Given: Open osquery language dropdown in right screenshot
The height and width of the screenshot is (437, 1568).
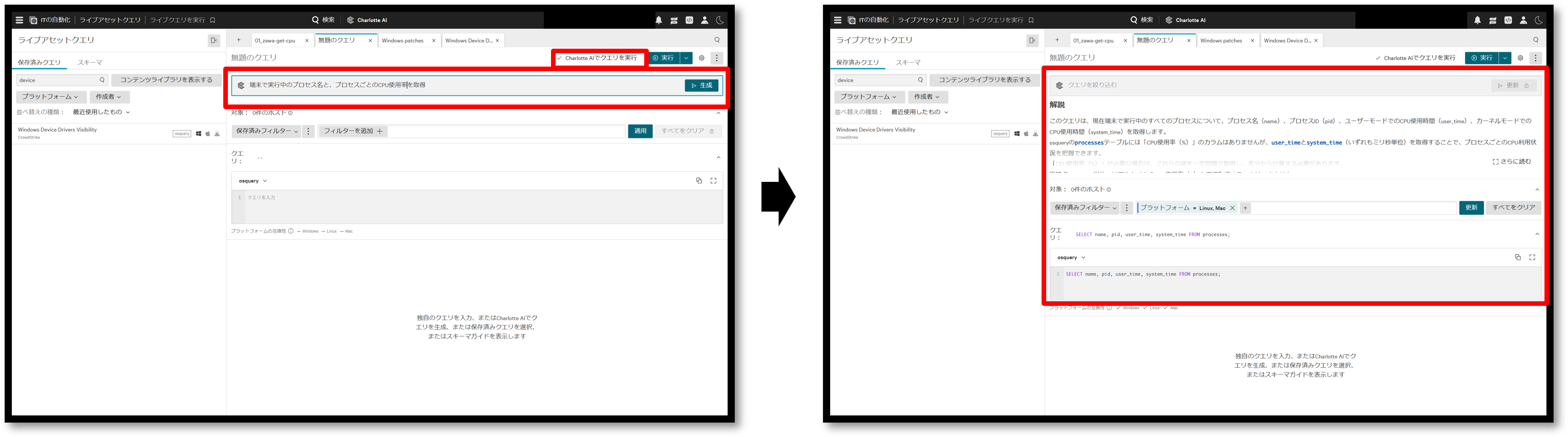Looking at the screenshot, I should click(x=1071, y=258).
